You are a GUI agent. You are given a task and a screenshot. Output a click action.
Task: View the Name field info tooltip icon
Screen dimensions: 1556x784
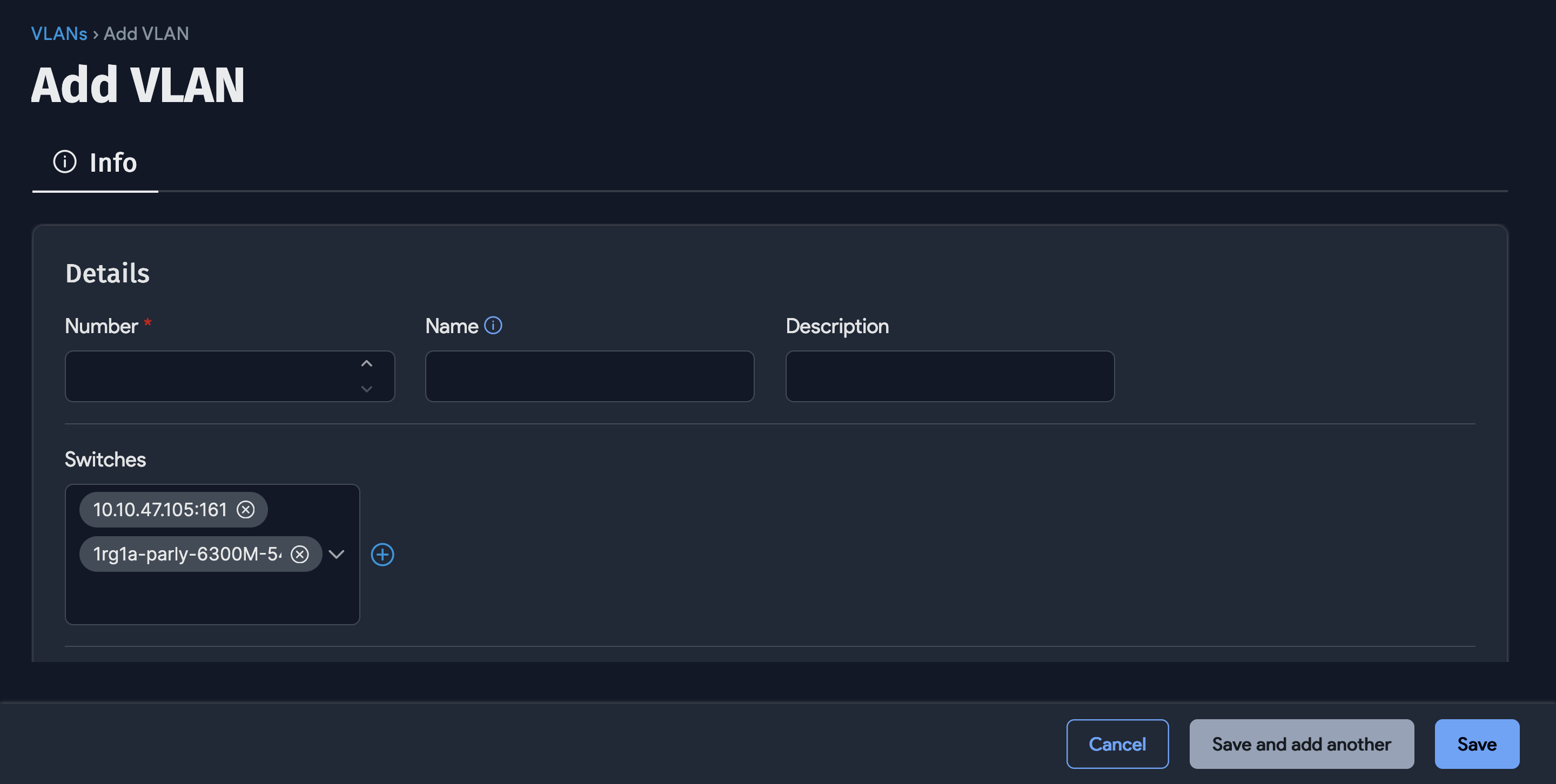[493, 325]
